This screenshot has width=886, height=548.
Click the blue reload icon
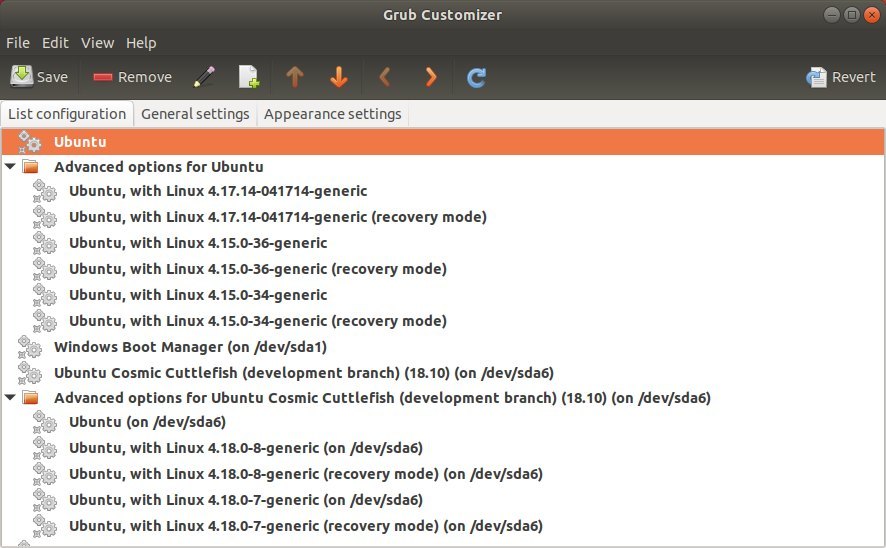point(476,77)
